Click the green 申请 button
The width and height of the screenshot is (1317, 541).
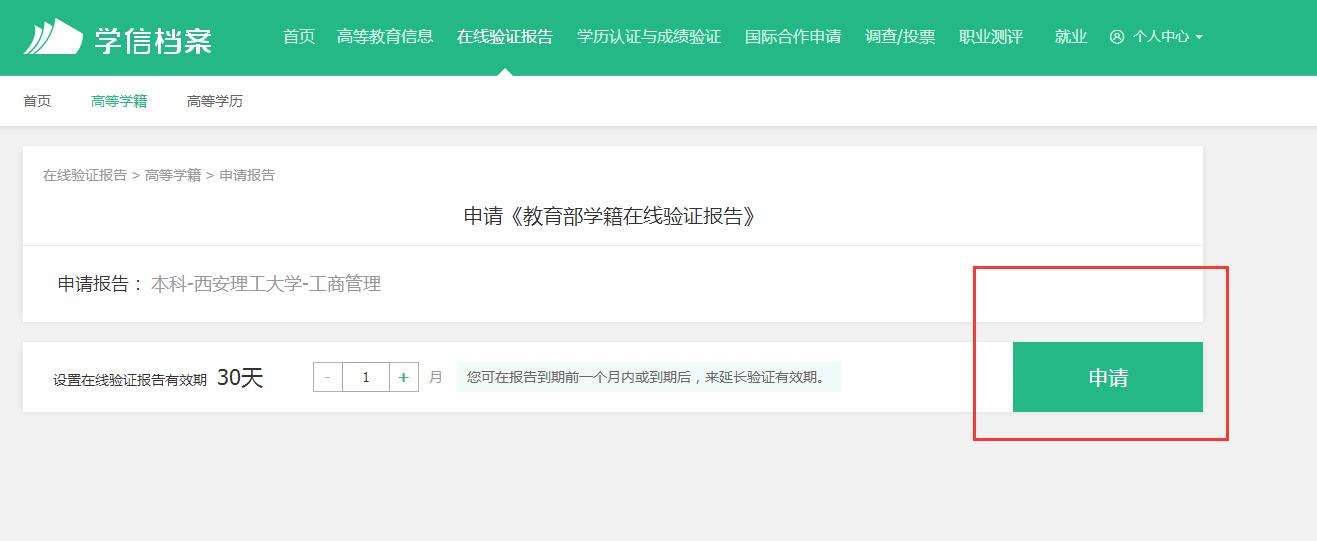(x=1108, y=377)
